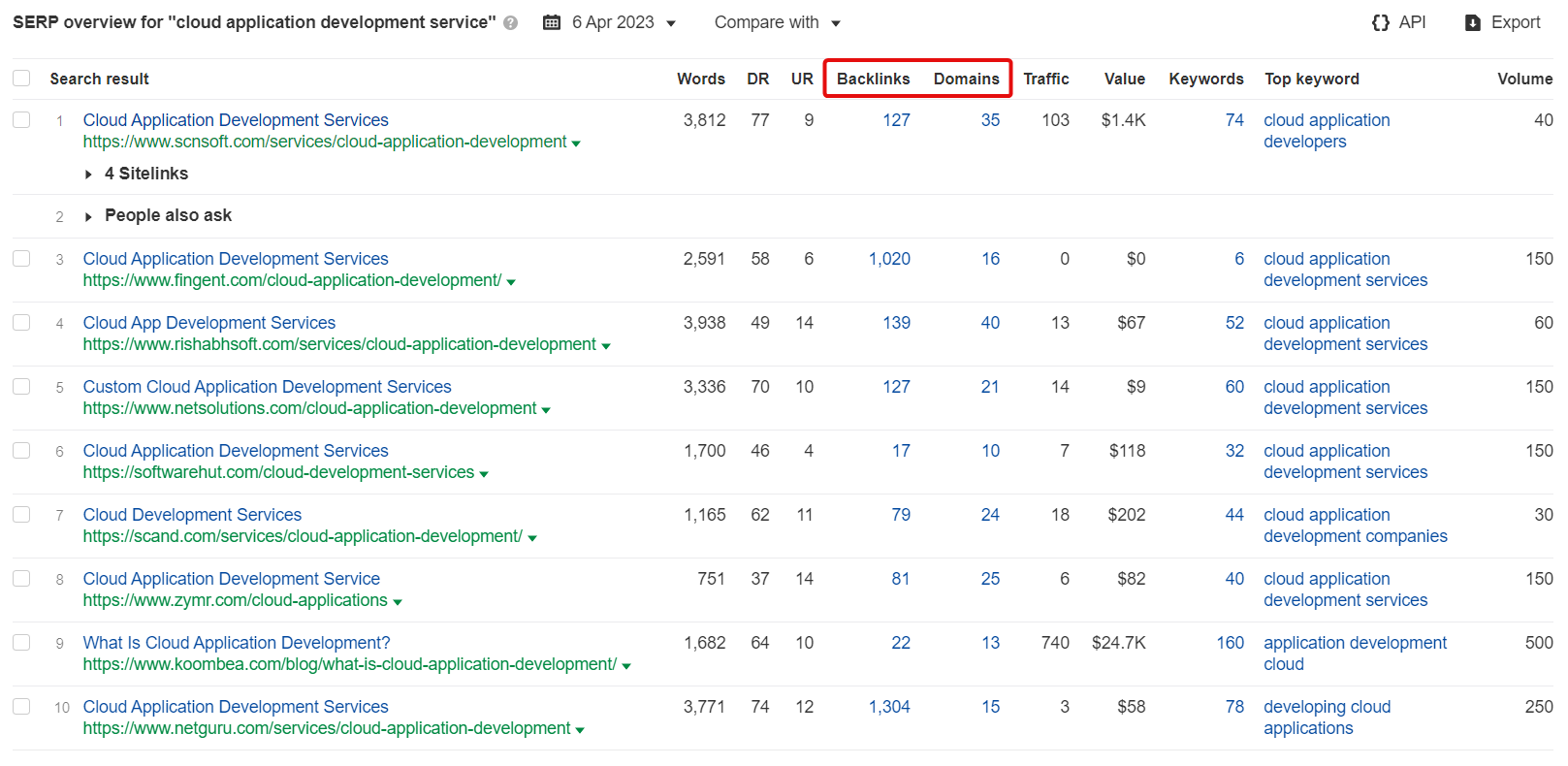Click backlinks count 1,304 for netguru.com
Image resolution: width=1568 pixels, height=766 pixels.
(x=889, y=707)
